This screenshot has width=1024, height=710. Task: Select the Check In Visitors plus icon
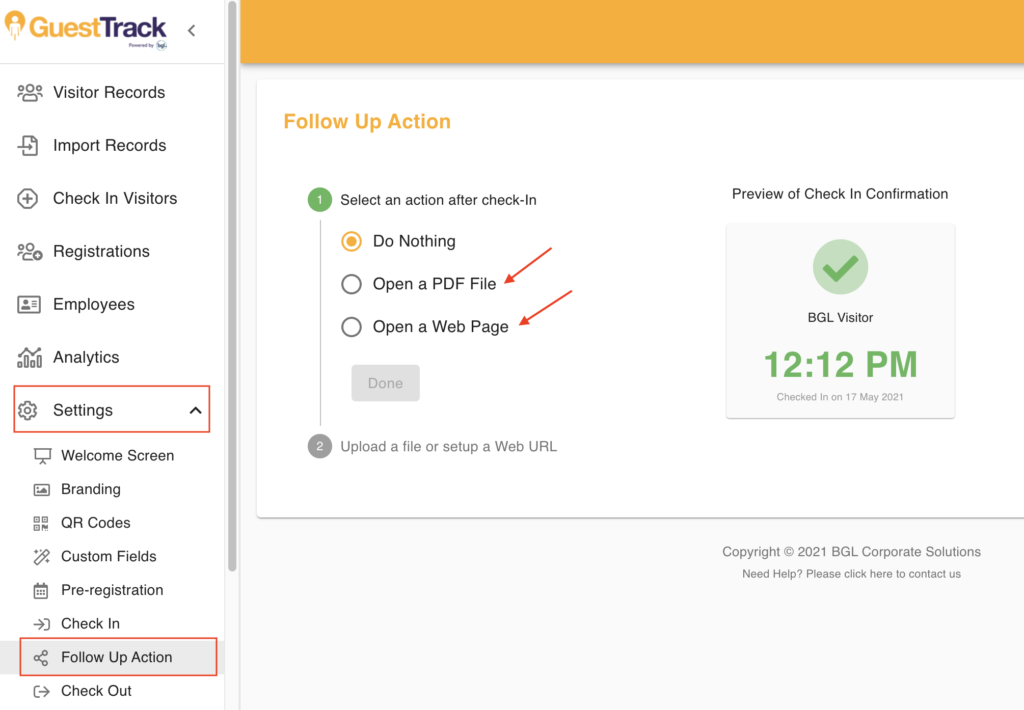click(x=28, y=198)
